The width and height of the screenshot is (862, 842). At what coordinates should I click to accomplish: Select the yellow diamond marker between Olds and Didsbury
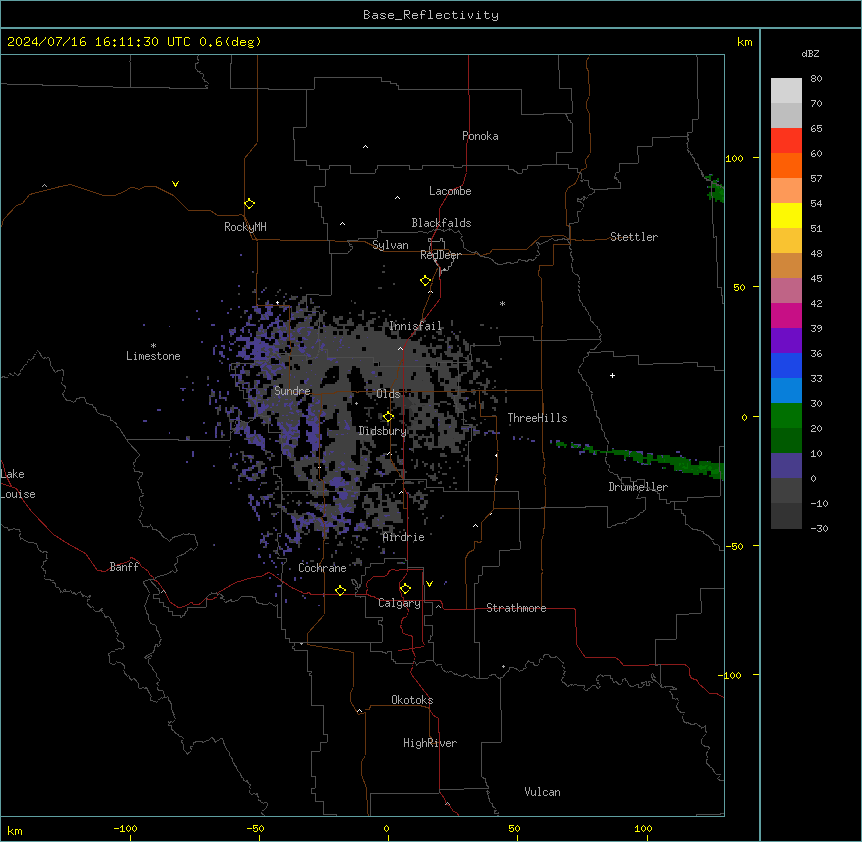pos(388,417)
